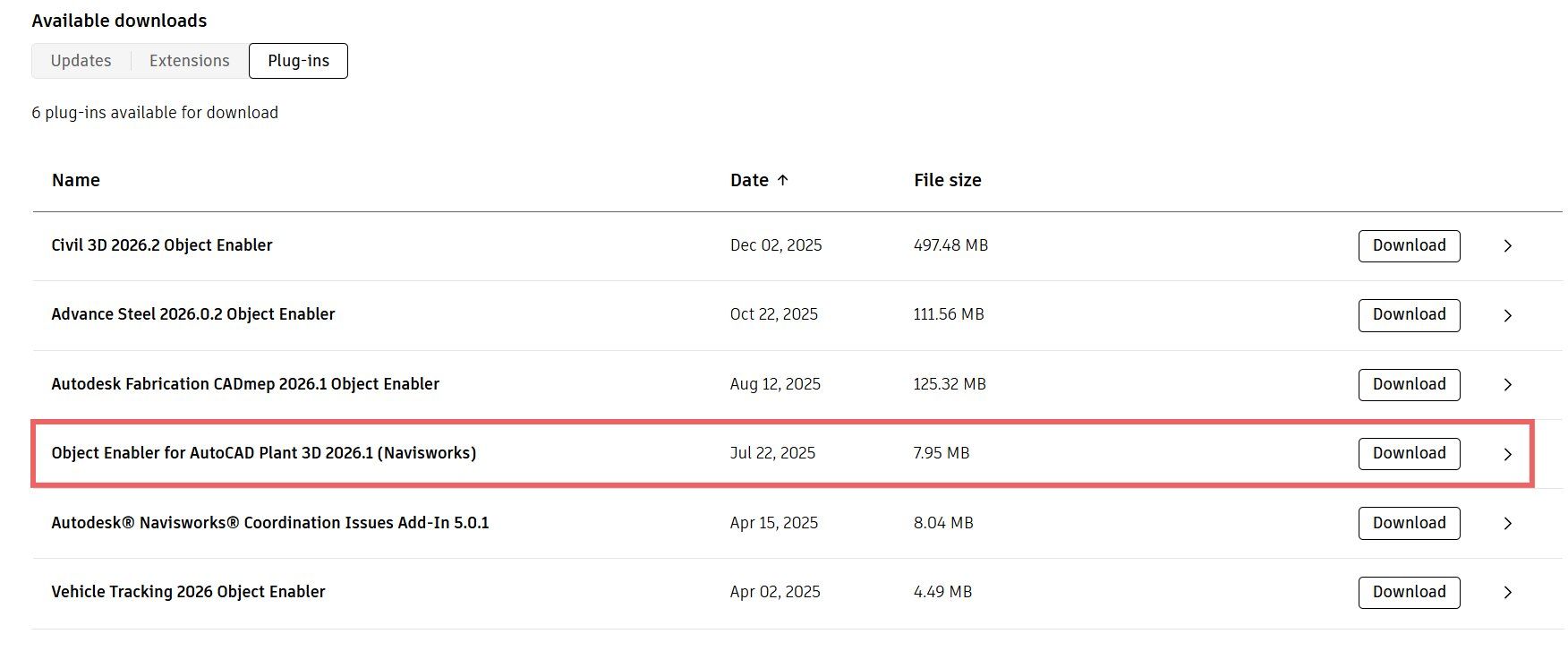
Task: Expand Fabrication CADmep 2026.1 row chevron
Action: [x=1508, y=384]
